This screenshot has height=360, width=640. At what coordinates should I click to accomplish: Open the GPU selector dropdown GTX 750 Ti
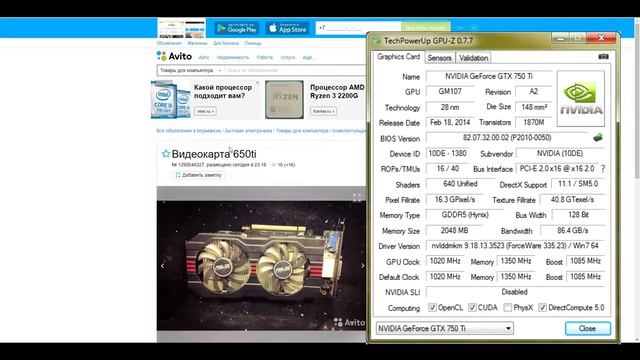click(x=444, y=328)
